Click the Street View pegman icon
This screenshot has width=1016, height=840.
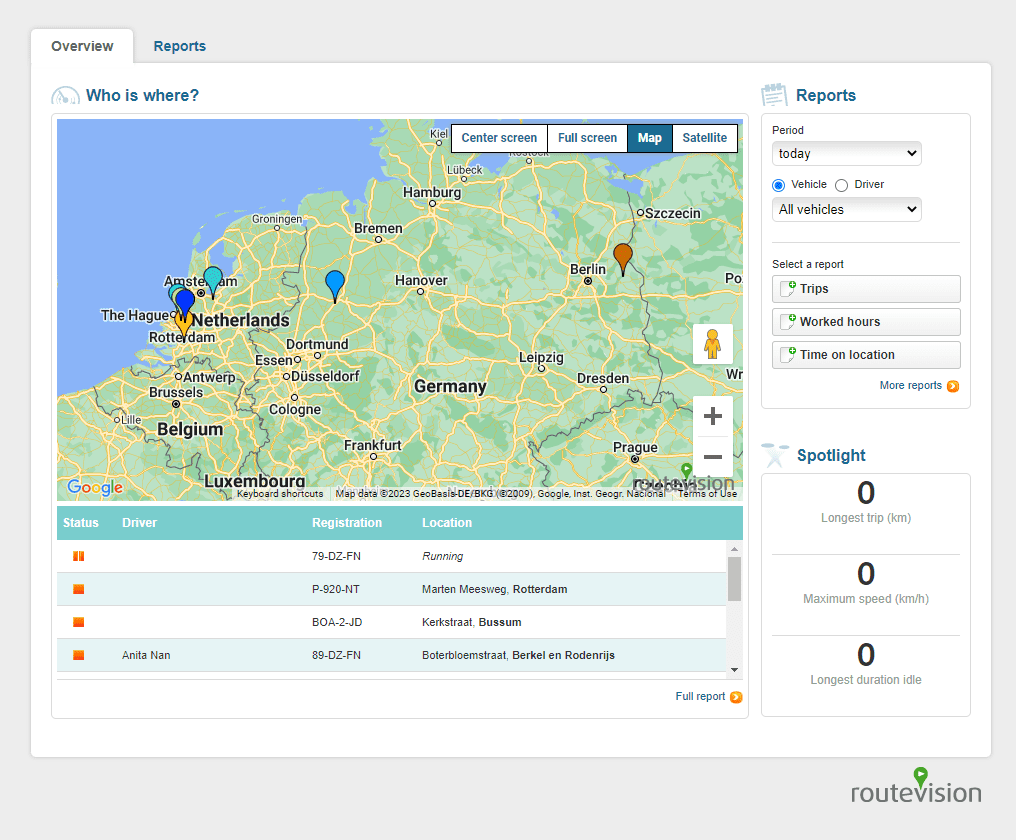[x=713, y=343]
